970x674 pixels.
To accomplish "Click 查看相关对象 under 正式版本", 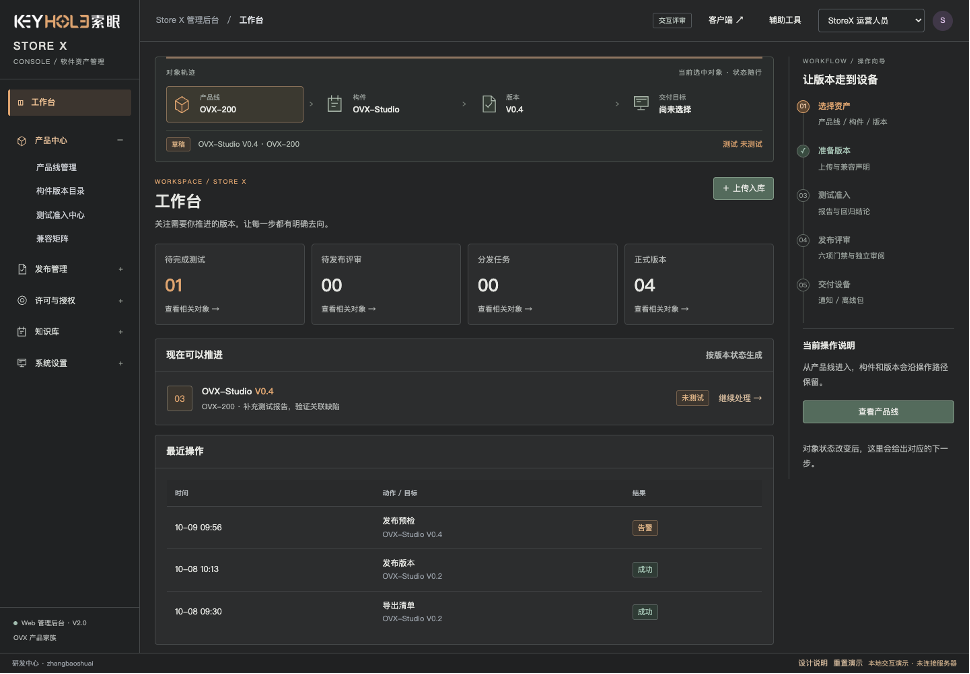I will pos(661,309).
